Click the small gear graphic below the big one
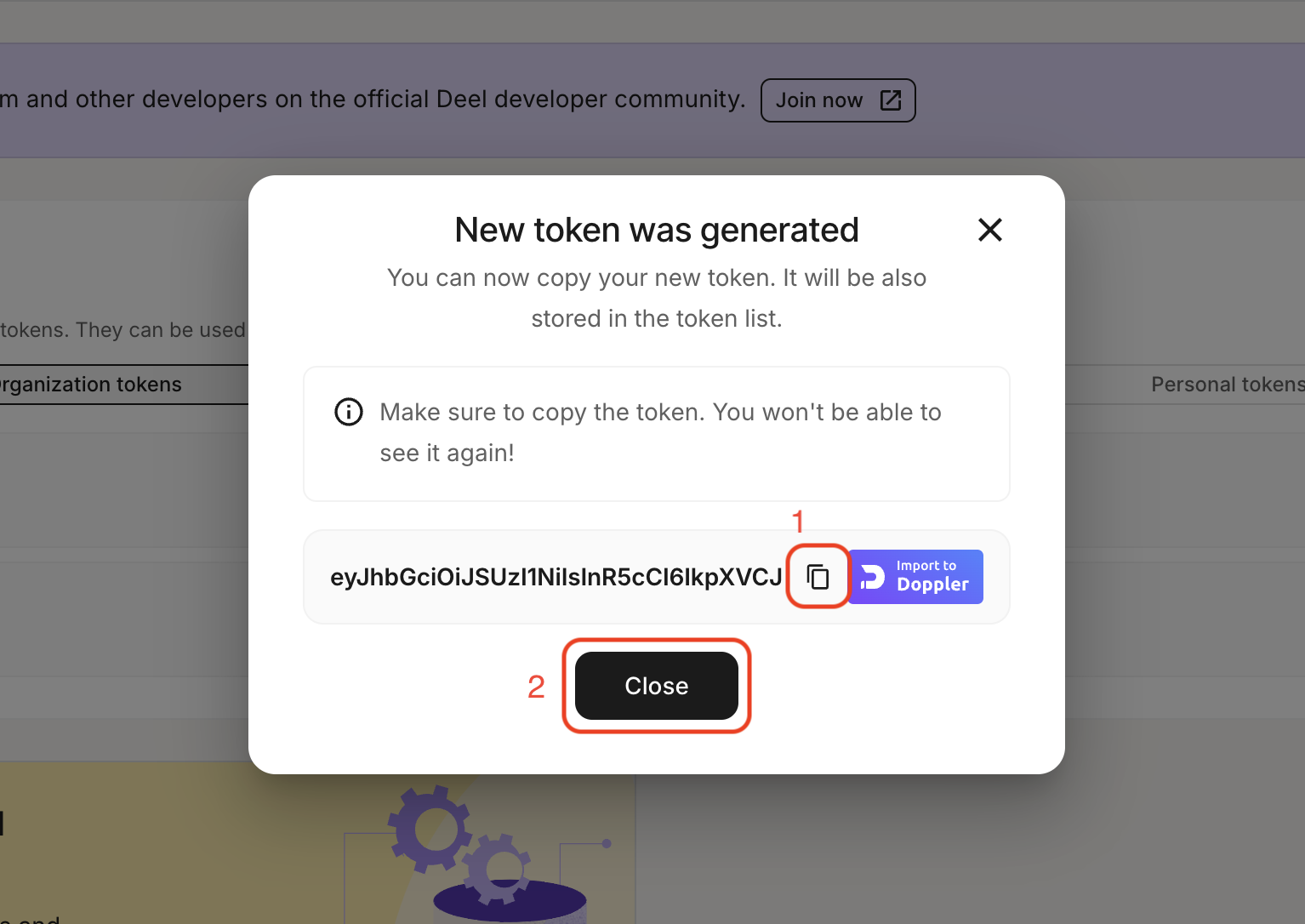 [497, 870]
